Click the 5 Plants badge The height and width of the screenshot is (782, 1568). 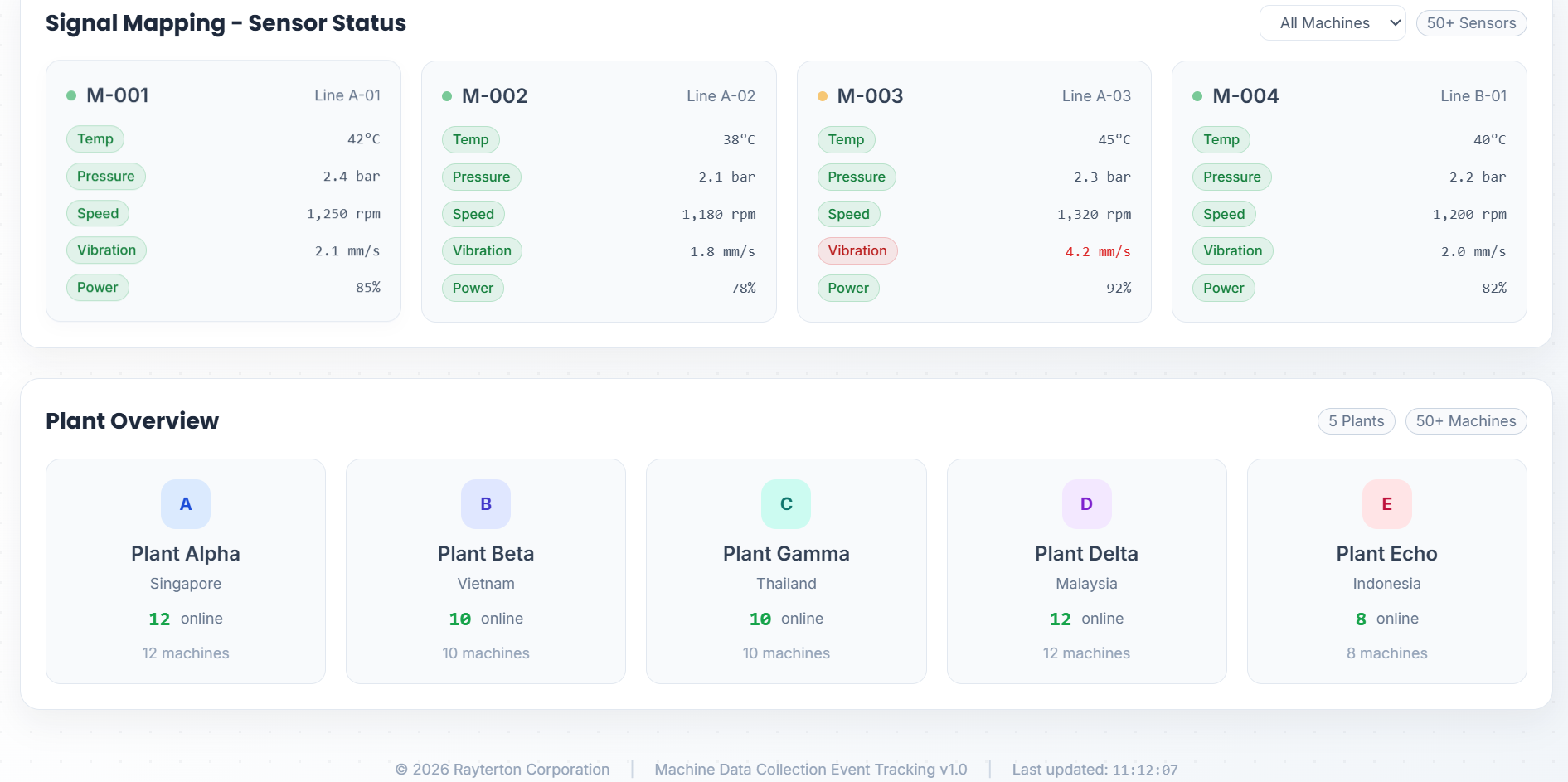click(x=1356, y=421)
